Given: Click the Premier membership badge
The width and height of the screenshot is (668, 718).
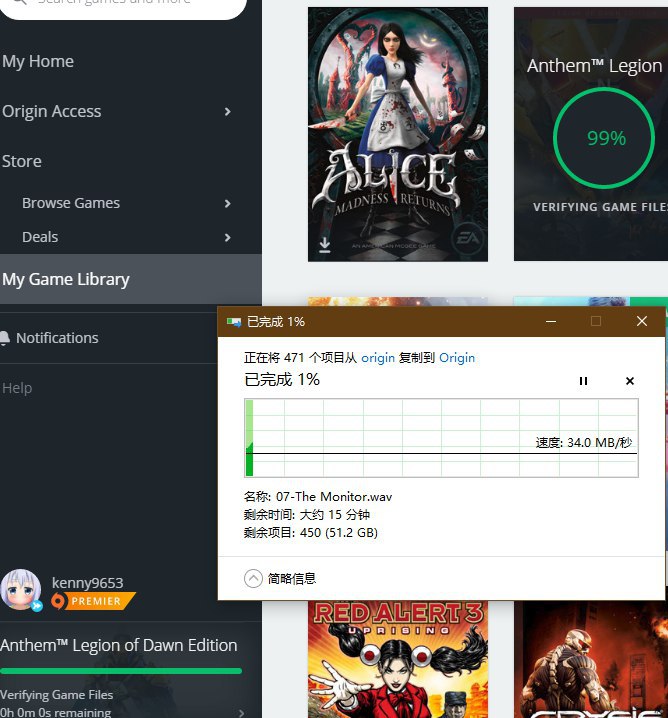Looking at the screenshot, I should pos(93,601).
